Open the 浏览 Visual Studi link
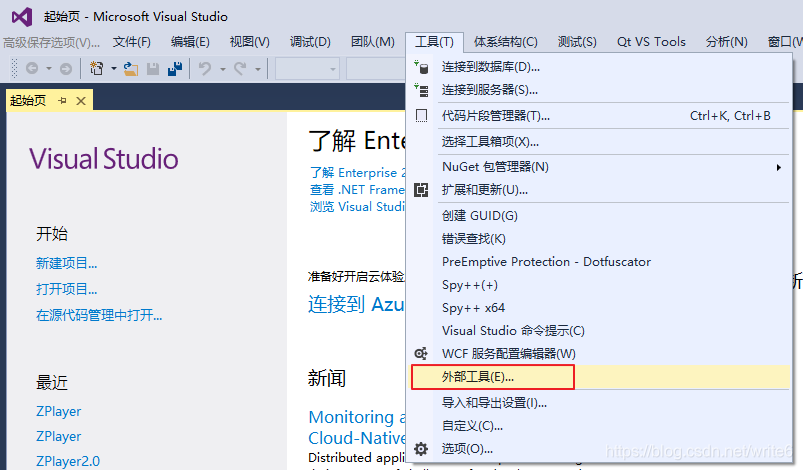The height and width of the screenshot is (470, 803). (357, 207)
